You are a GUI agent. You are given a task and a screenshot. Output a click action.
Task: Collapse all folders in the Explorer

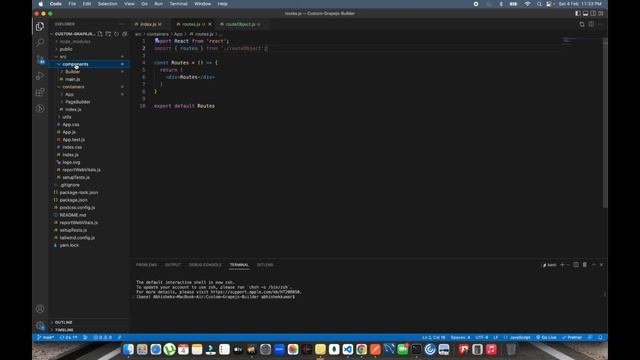(x=124, y=34)
